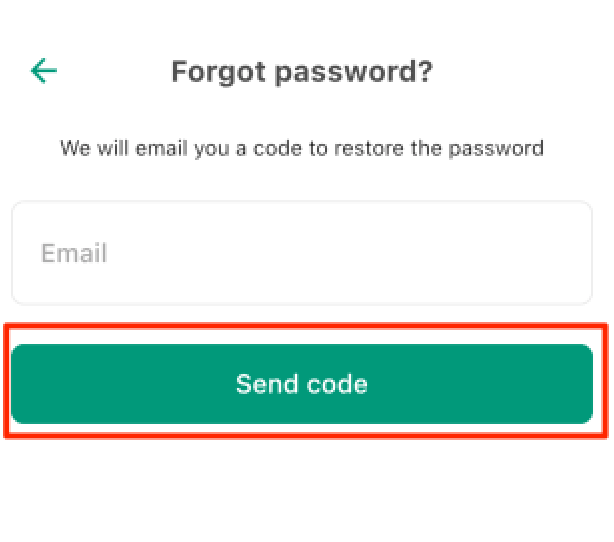Tap the back arrow beside Forgot password
This screenshot has width=614, height=542.
point(44,71)
